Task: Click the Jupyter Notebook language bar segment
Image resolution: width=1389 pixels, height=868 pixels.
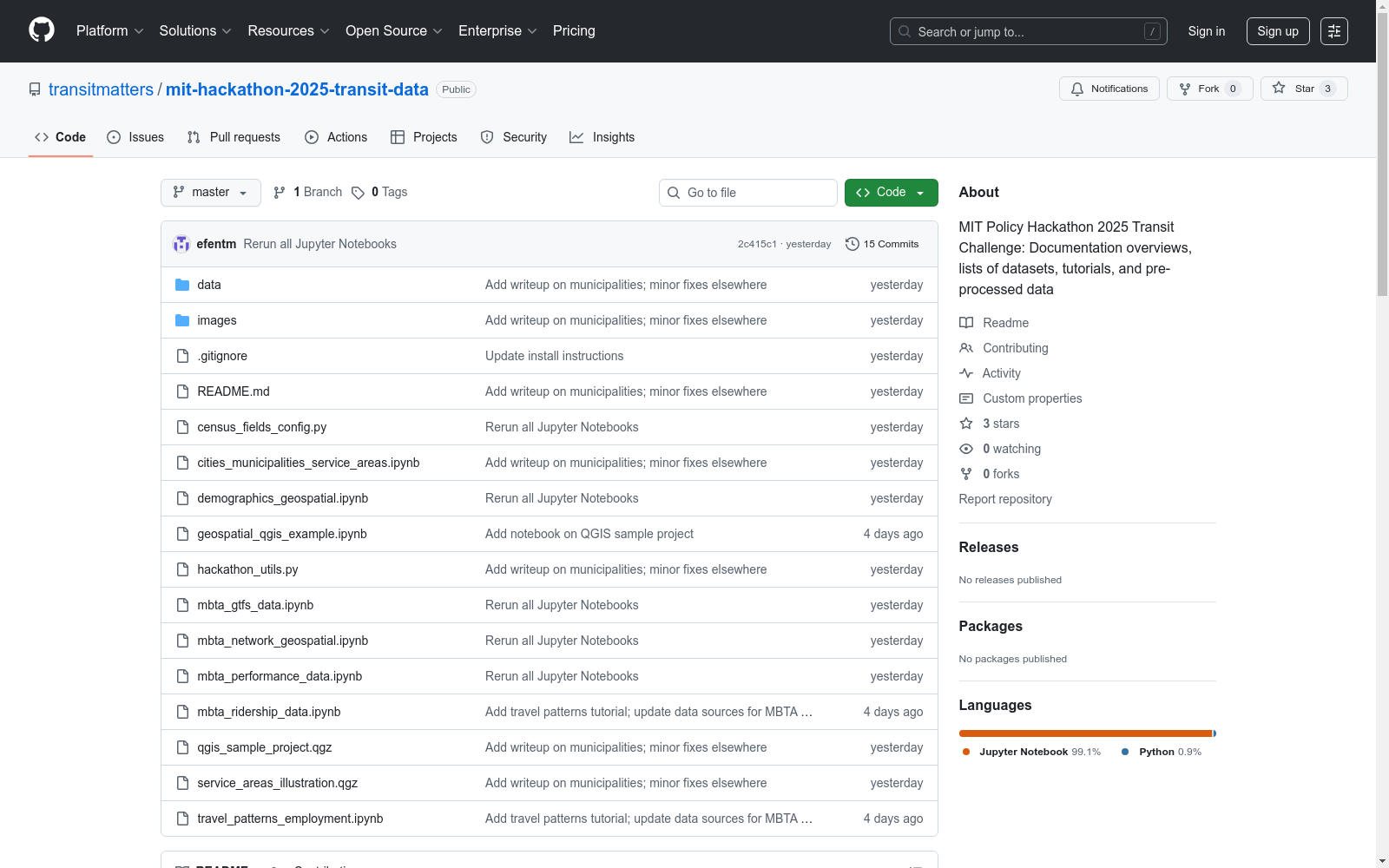Action: point(1085,733)
